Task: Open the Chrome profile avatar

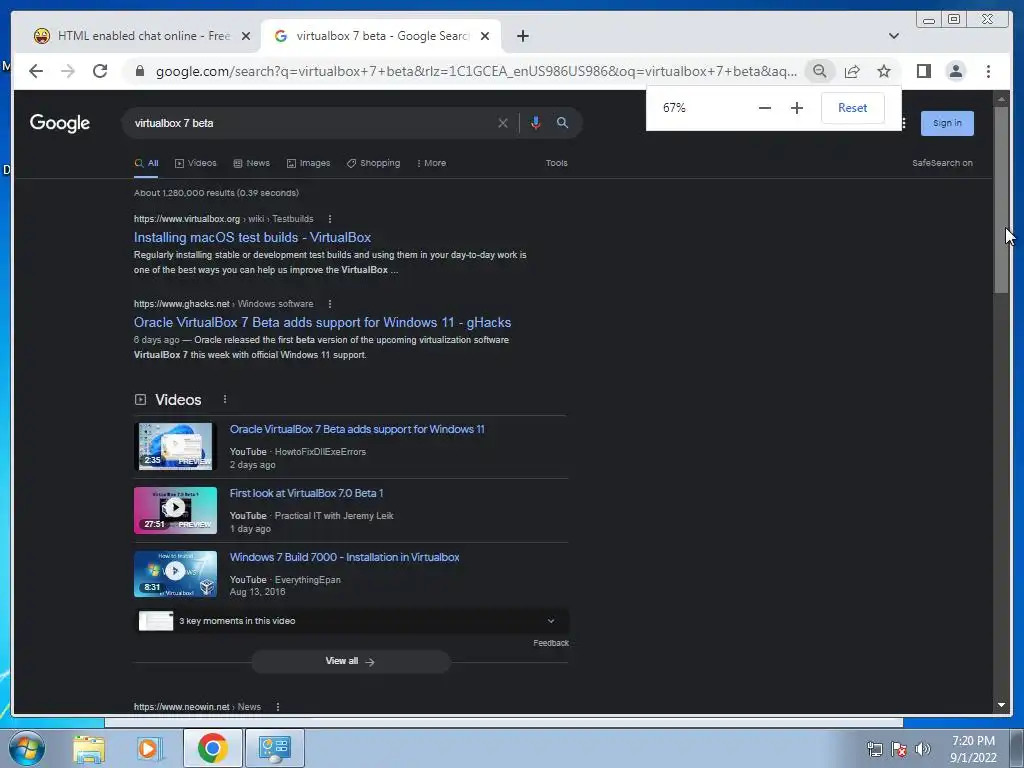Action: point(955,71)
